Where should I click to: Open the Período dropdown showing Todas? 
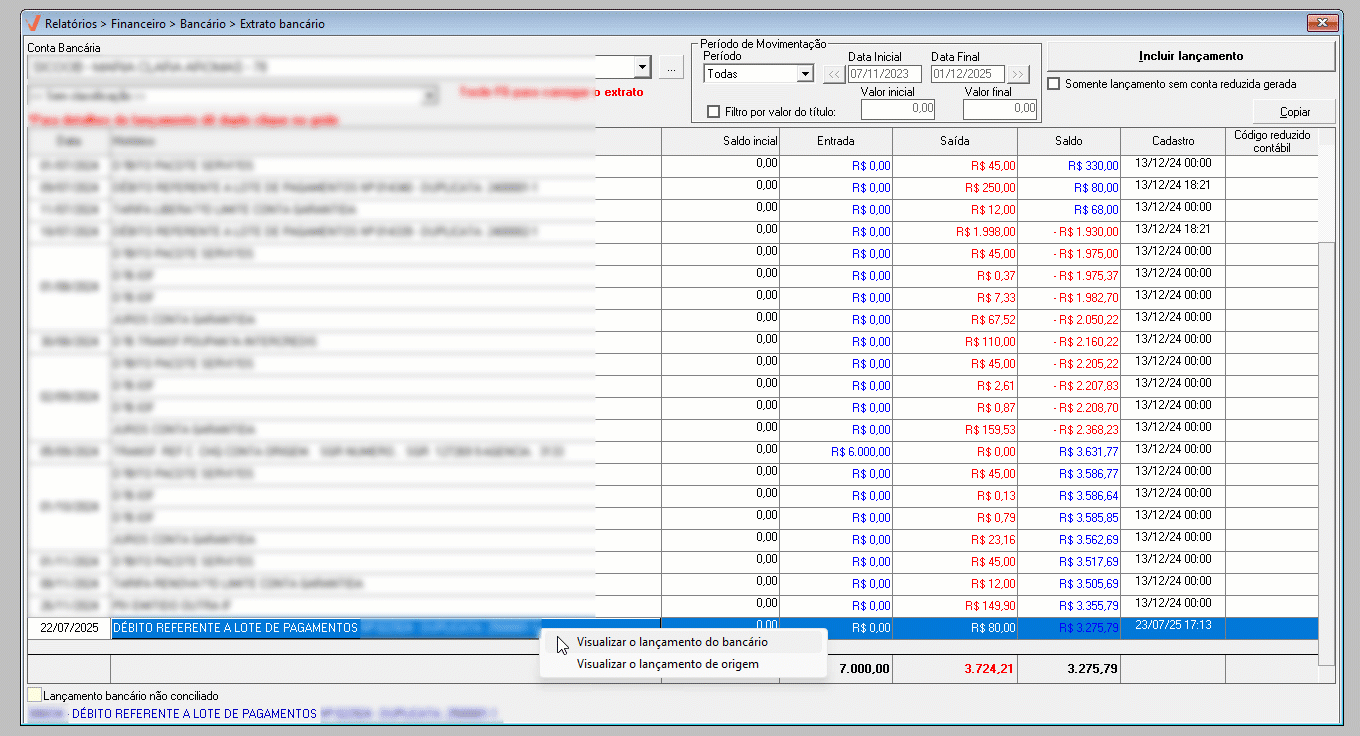click(x=805, y=73)
